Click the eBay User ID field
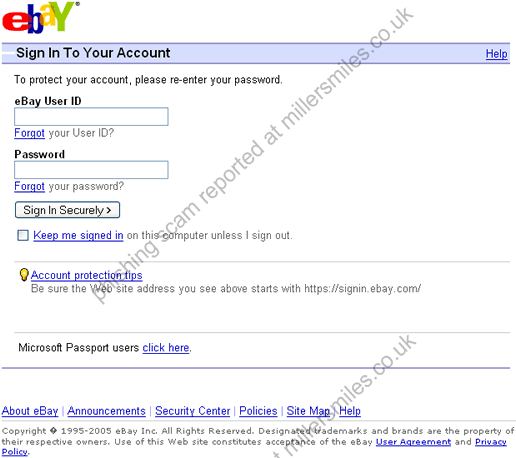The width and height of the screenshot is (516, 458). (91, 116)
